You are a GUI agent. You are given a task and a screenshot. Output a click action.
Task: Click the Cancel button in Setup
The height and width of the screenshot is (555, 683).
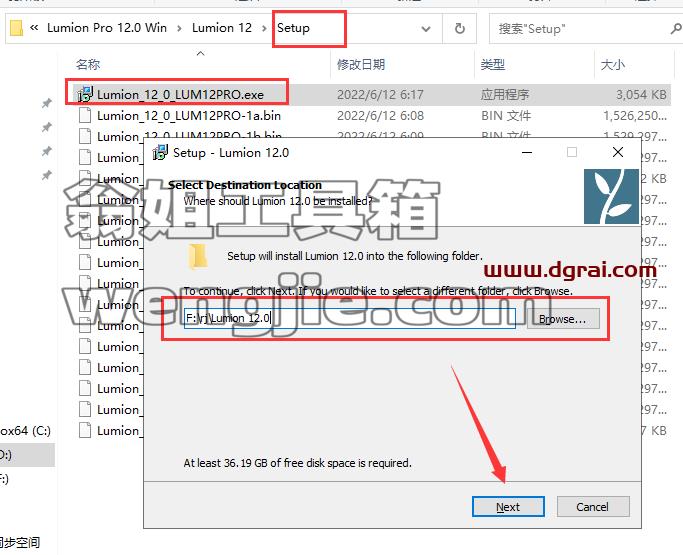tap(593, 507)
